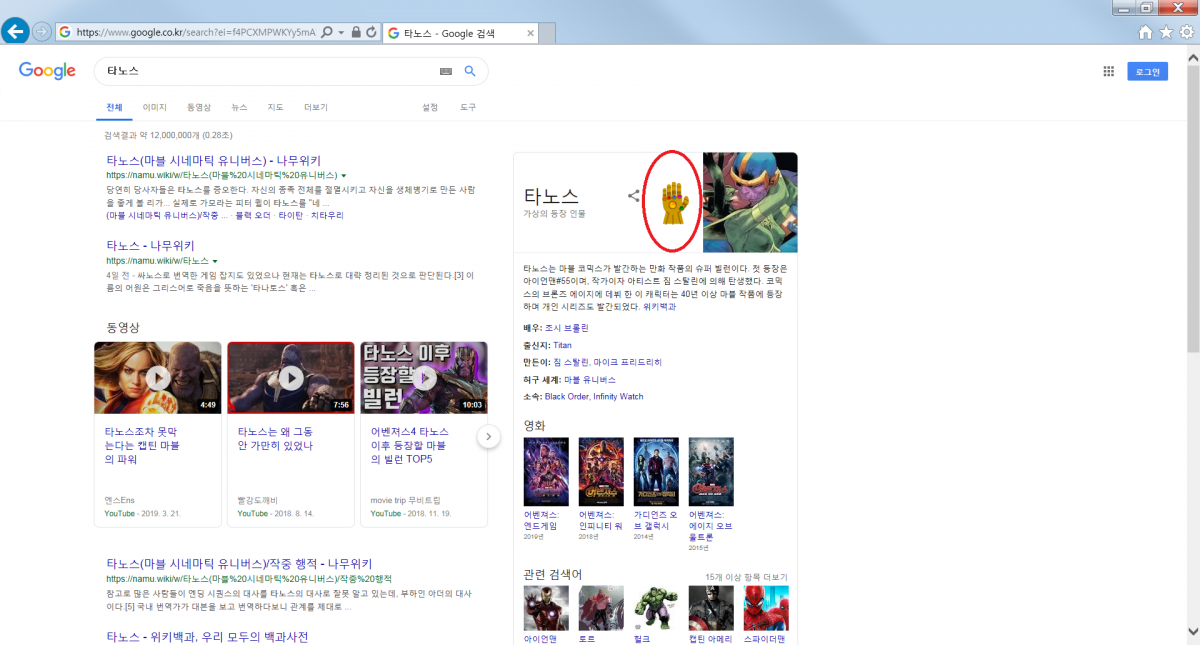Image resolution: width=1200 pixels, height=645 pixels.
Task: Click the browser Forward arrow button
Action: coord(42,32)
